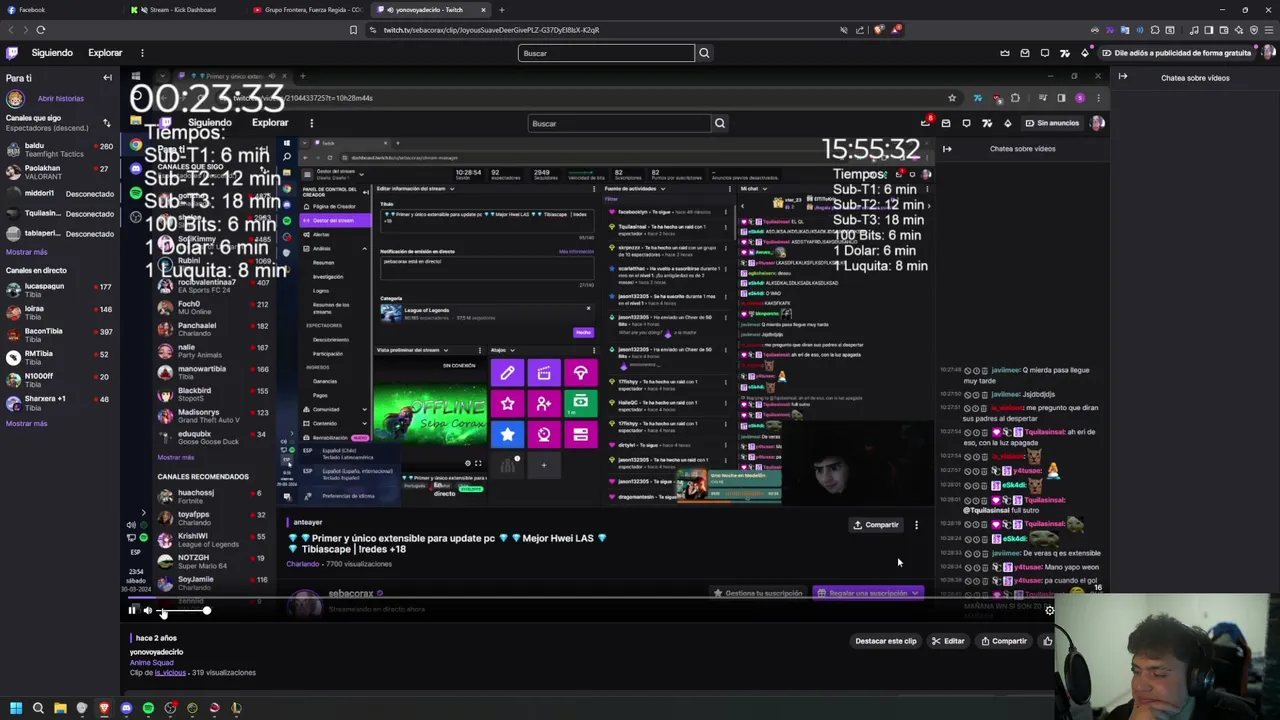This screenshot has width=1280, height=720.
Task: Open Spotify from the taskbar
Action: coord(148,708)
